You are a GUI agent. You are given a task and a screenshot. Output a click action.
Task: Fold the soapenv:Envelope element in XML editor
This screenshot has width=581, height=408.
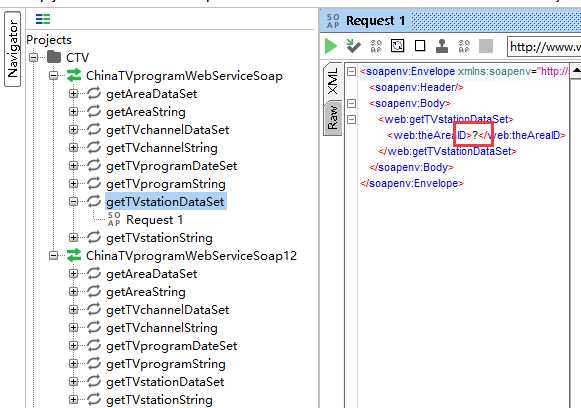pos(351,72)
